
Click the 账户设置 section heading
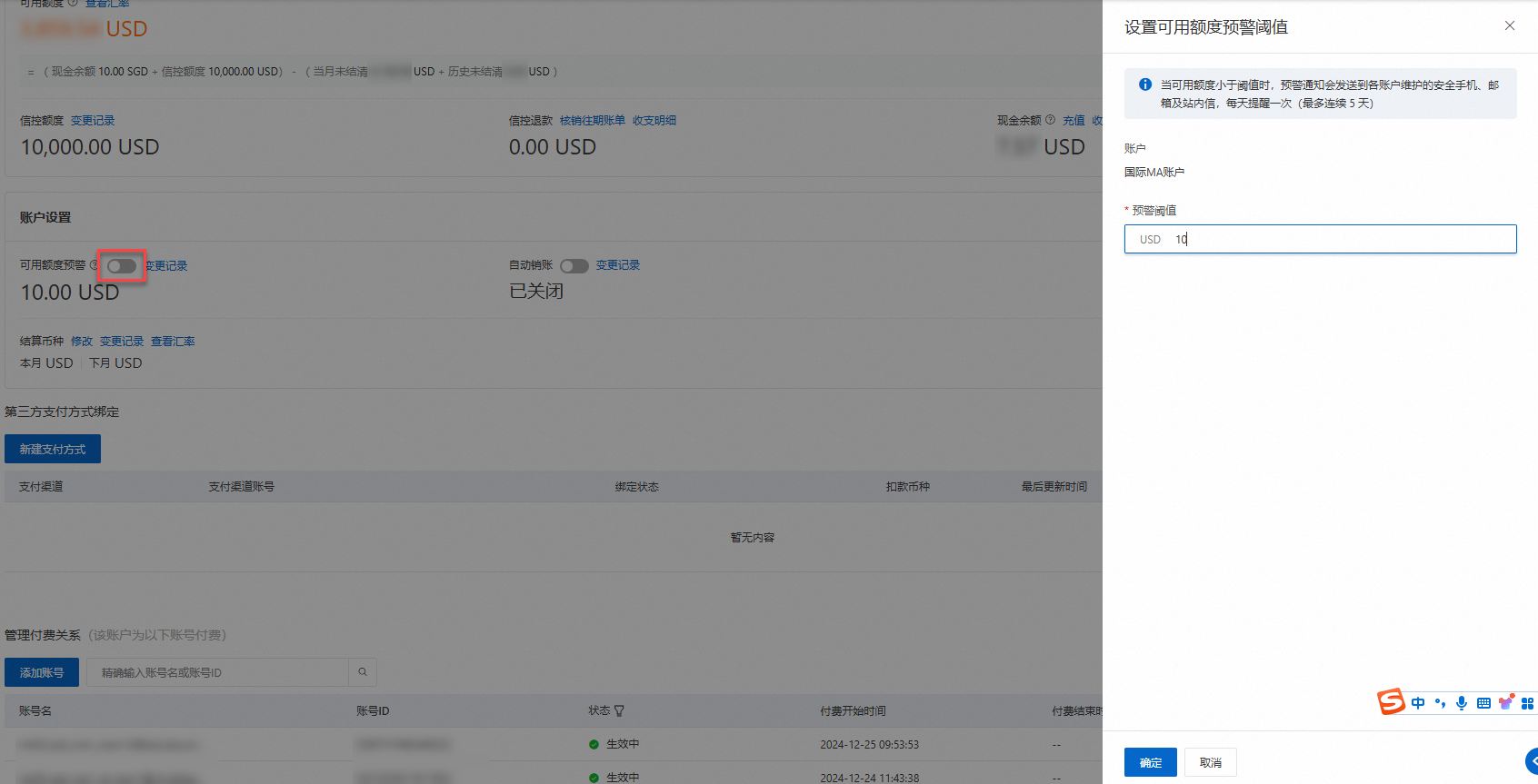click(45, 217)
